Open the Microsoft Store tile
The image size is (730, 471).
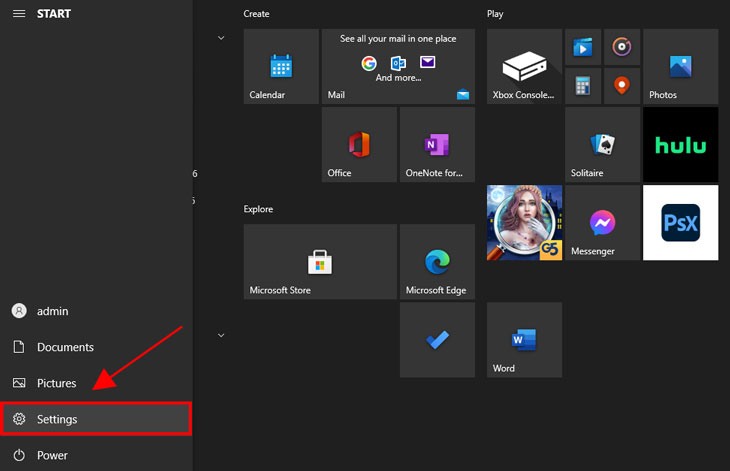(x=320, y=262)
